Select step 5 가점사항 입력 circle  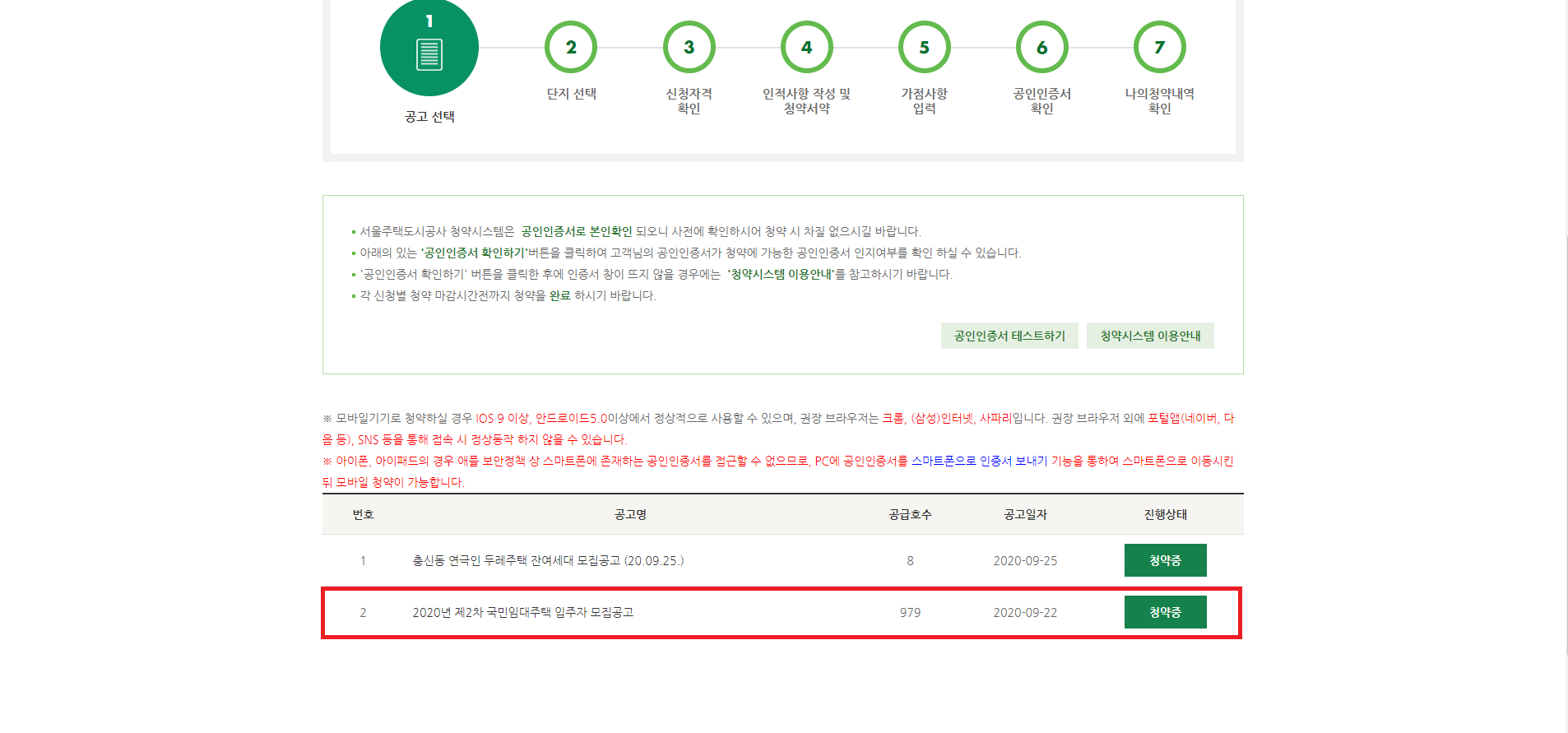(925, 48)
